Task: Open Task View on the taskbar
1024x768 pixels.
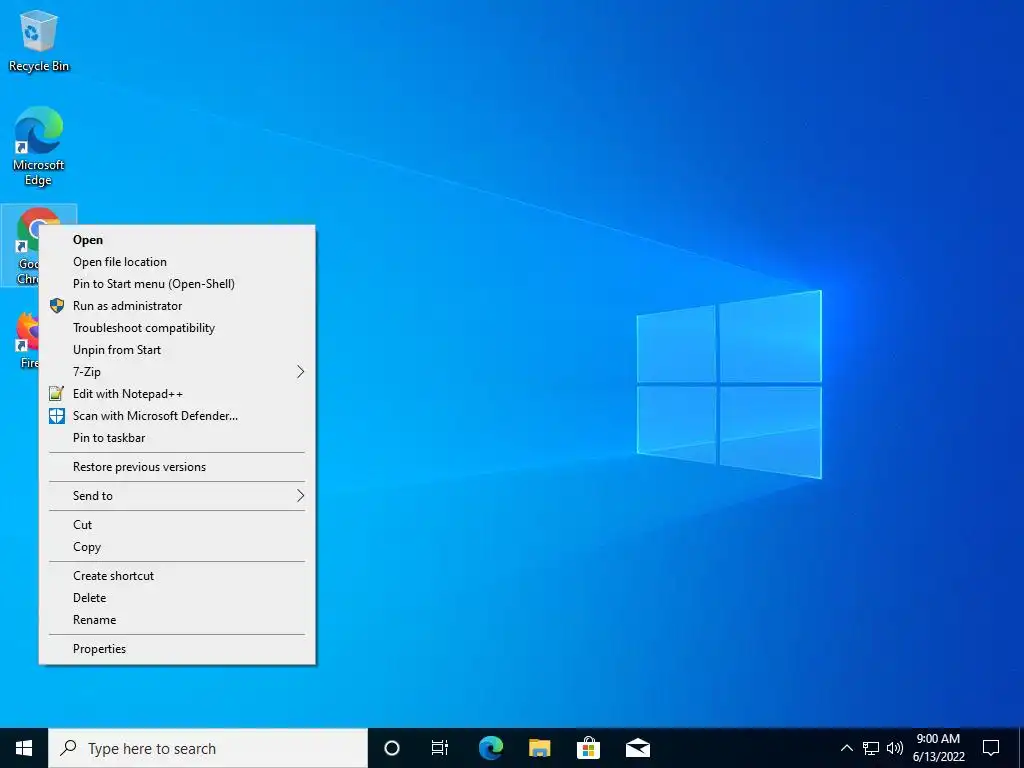Action: coord(440,748)
